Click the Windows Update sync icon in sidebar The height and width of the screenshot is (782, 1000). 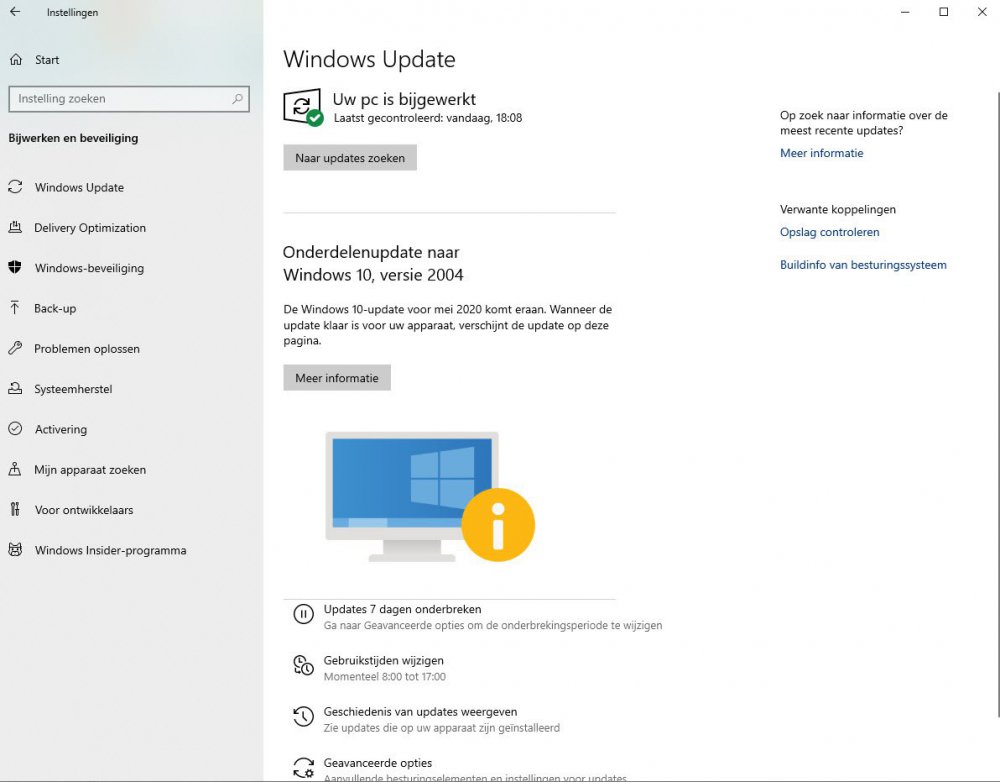(15, 187)
